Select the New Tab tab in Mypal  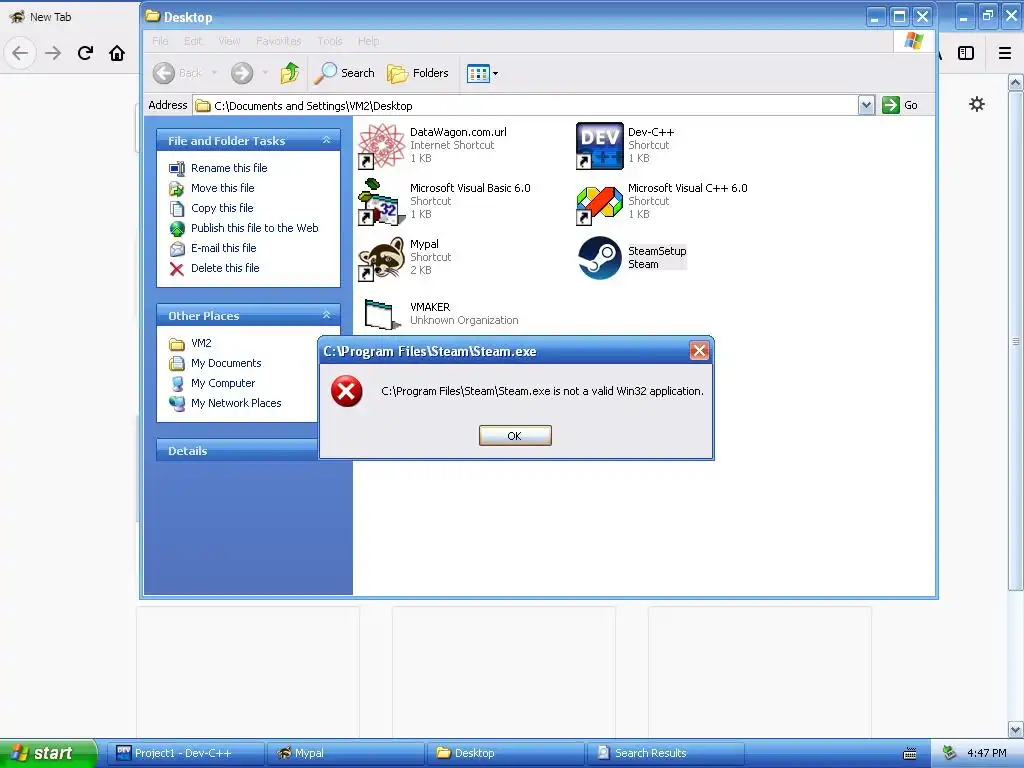click(x=50, y=17)
